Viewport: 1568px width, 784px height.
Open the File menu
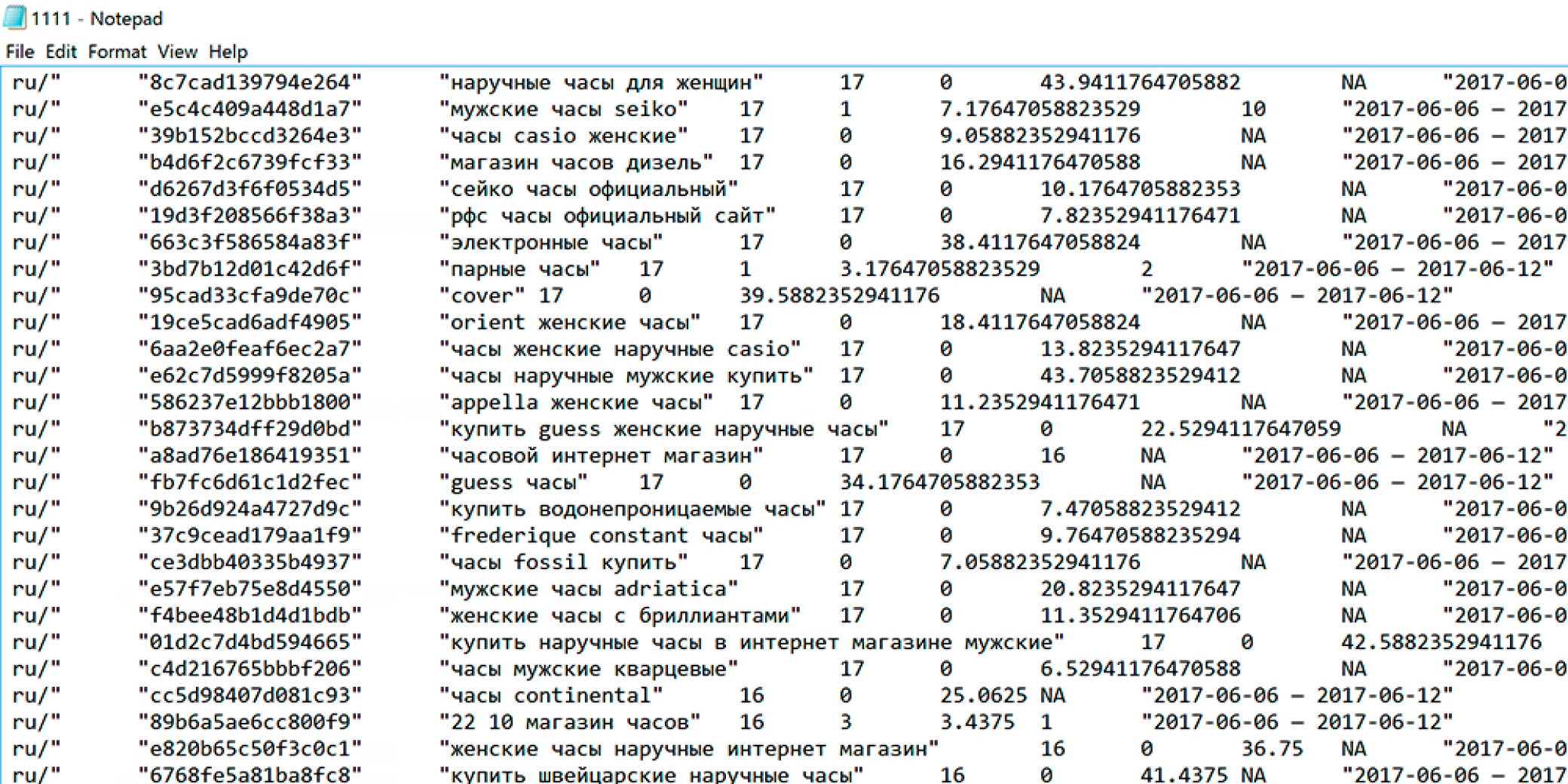[20, 51]
